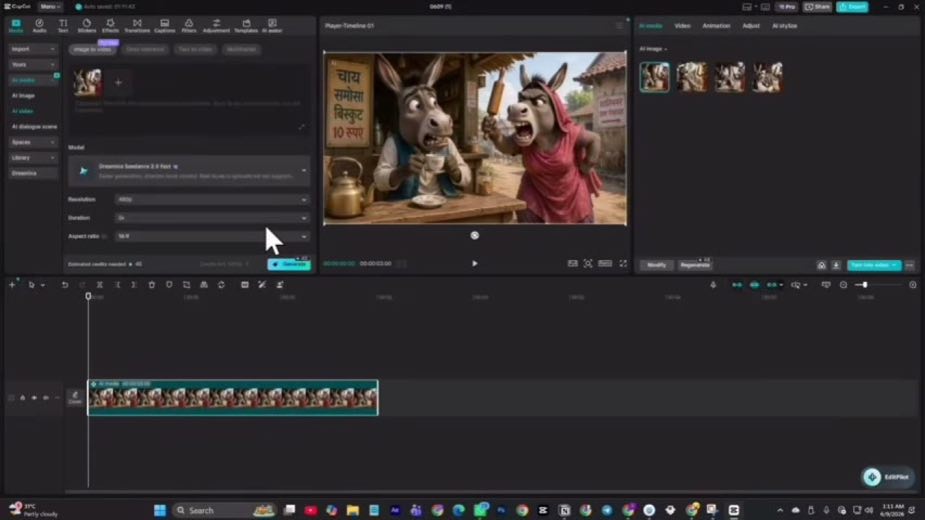Open the Transitions panel

tap(137, 25)
